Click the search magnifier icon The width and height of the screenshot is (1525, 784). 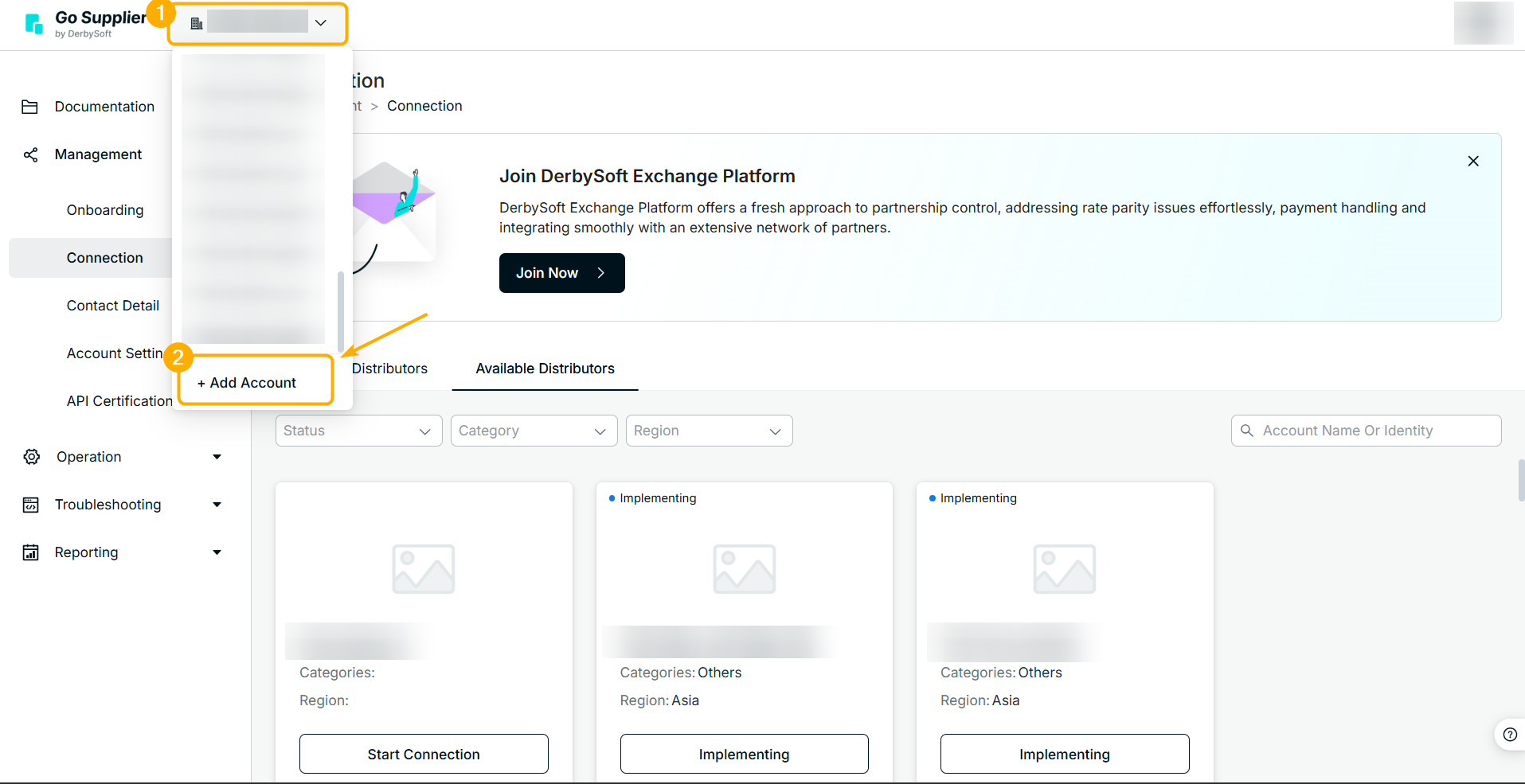point(1247,431)
